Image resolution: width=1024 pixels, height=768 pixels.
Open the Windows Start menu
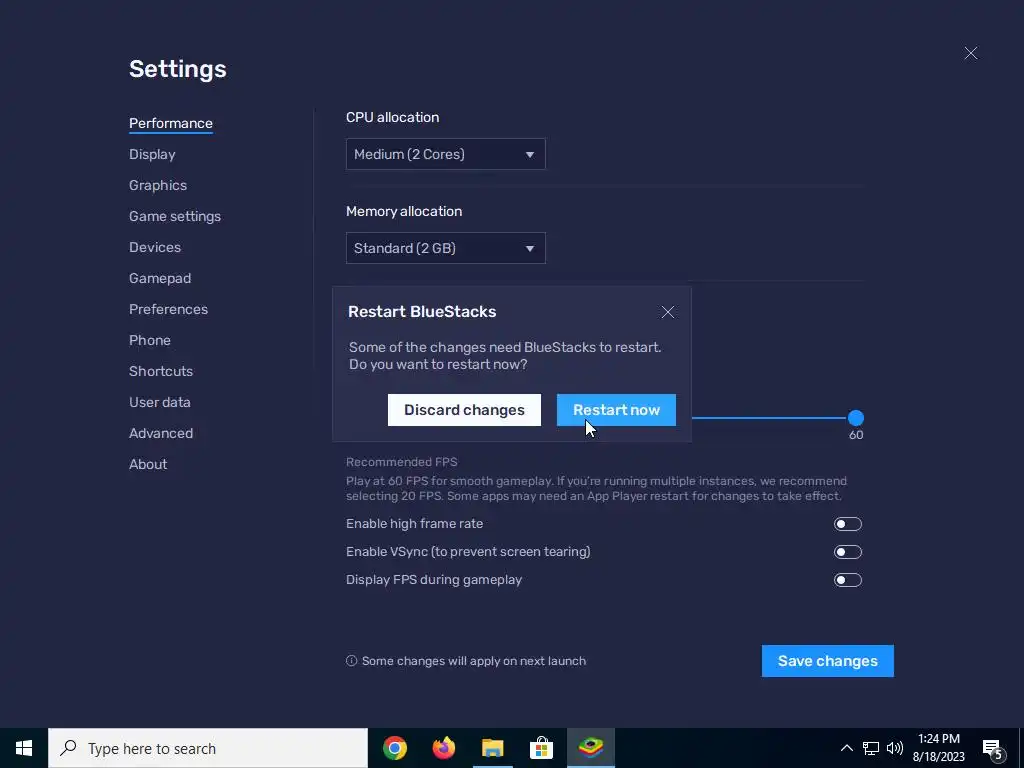[24, 748]
